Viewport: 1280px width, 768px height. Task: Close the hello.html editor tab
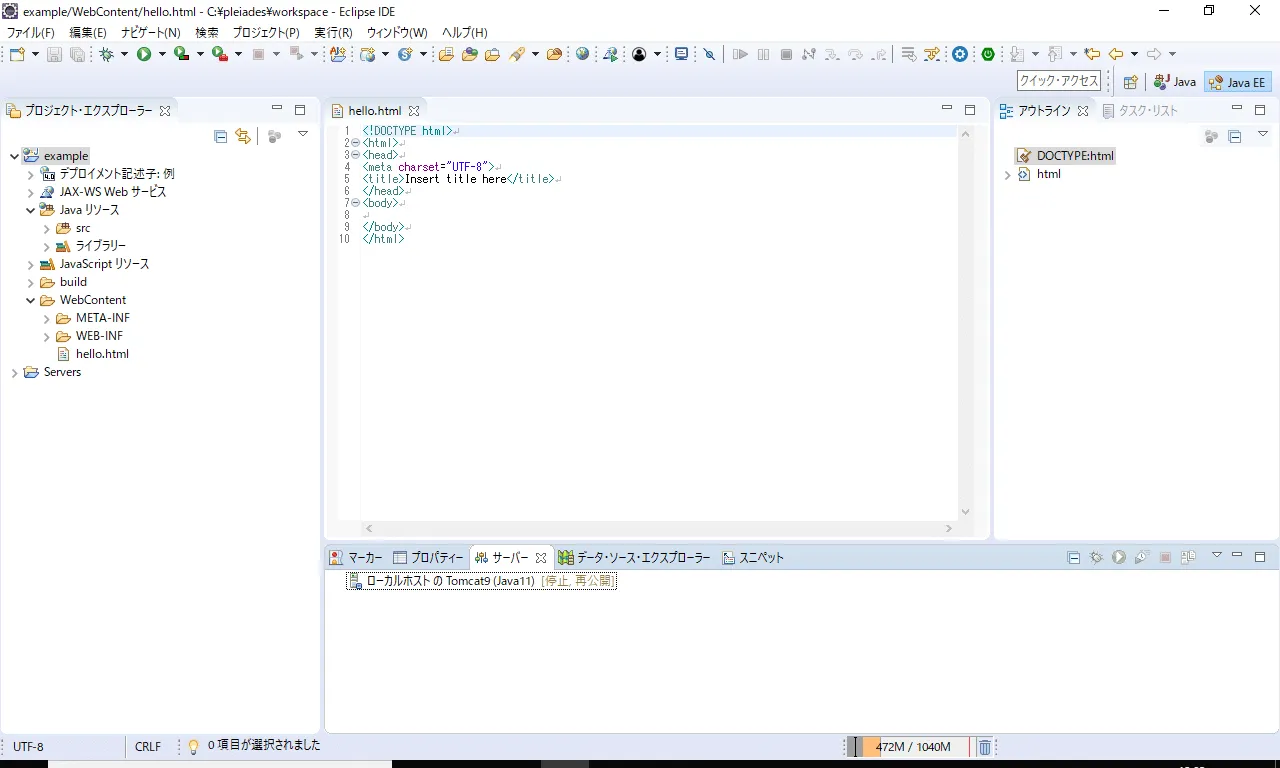pyautogui.click(x=414, y=111)
